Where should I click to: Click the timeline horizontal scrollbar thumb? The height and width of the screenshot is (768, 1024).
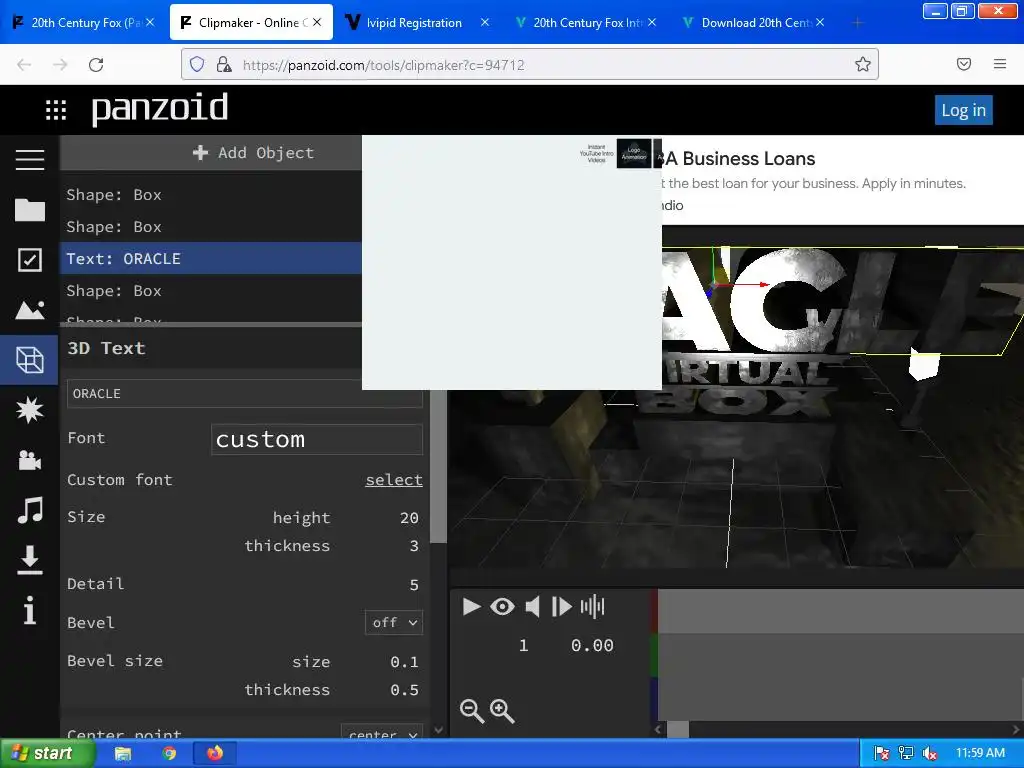(678, 729)
